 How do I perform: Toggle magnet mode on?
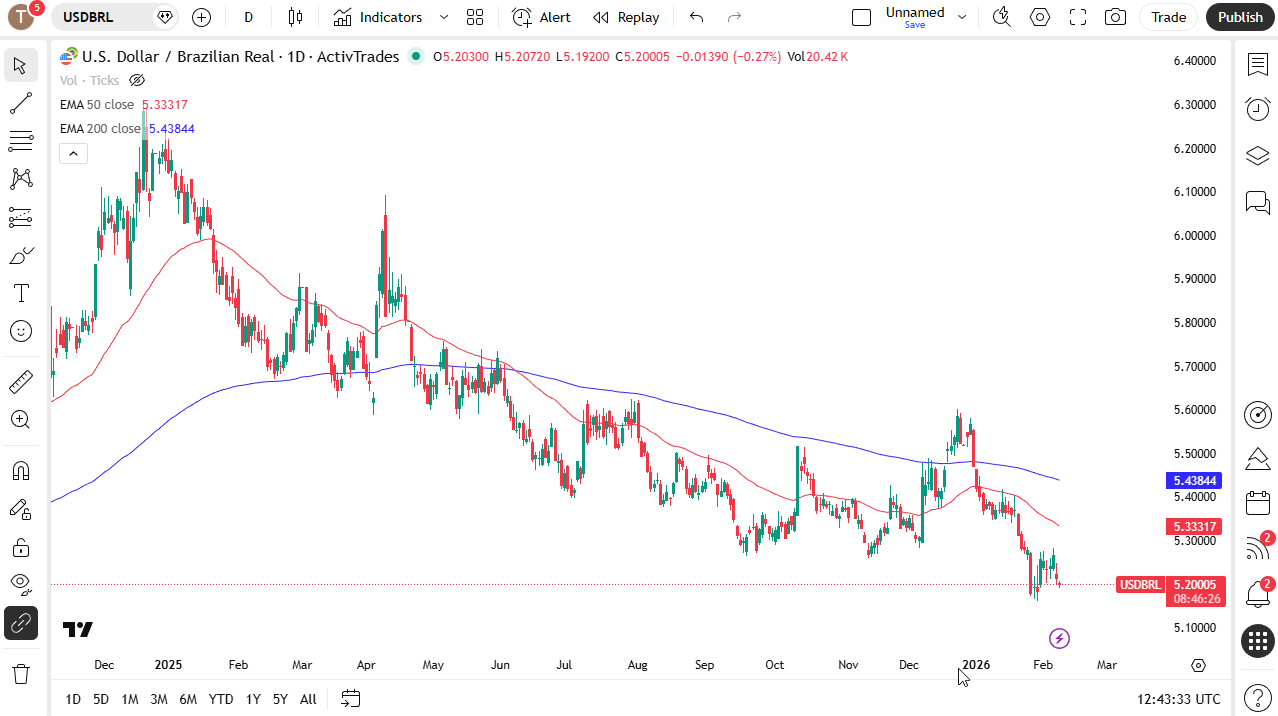(x=20, y=471)
